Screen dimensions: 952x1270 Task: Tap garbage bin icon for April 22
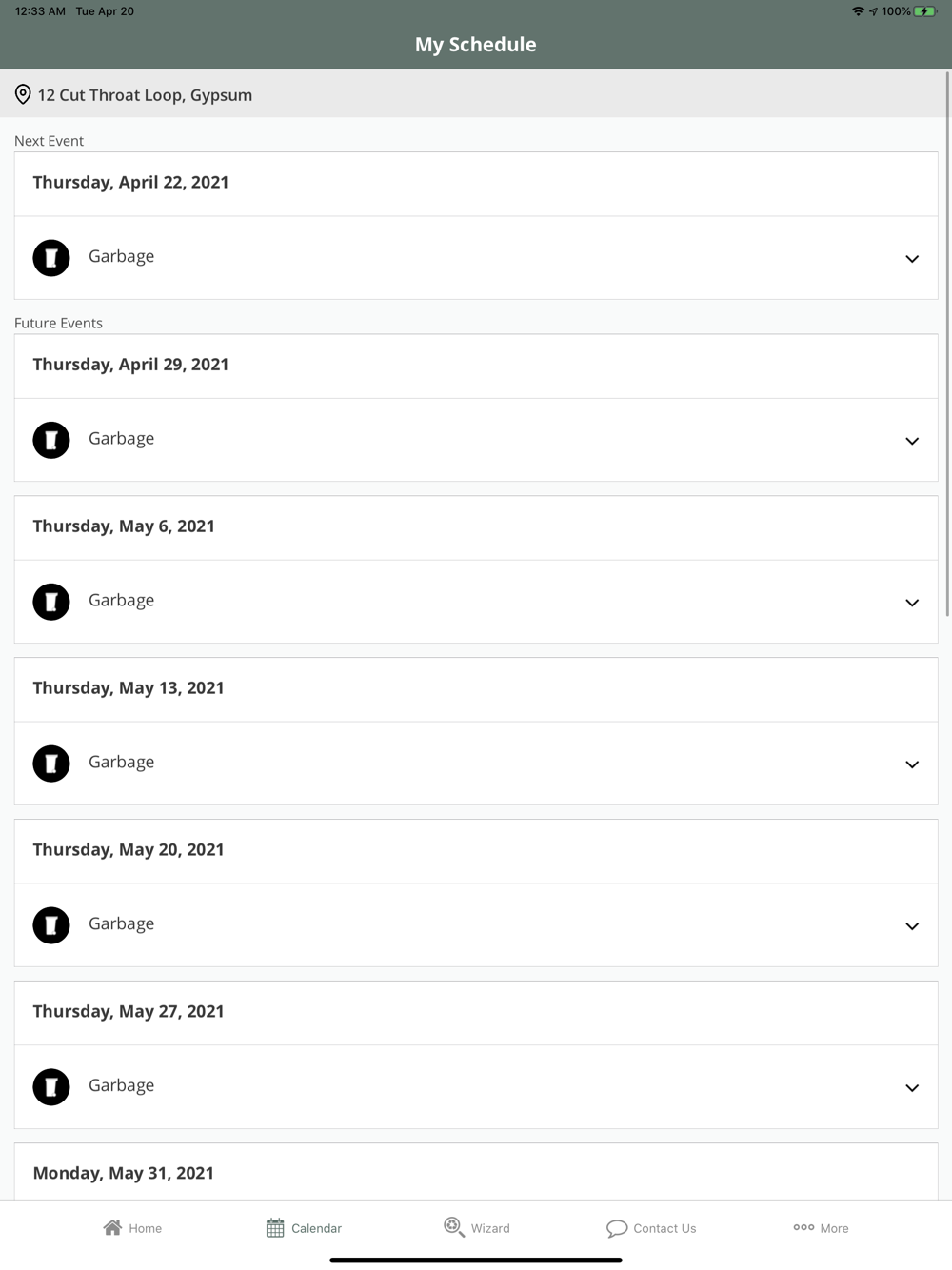(51, 258)
